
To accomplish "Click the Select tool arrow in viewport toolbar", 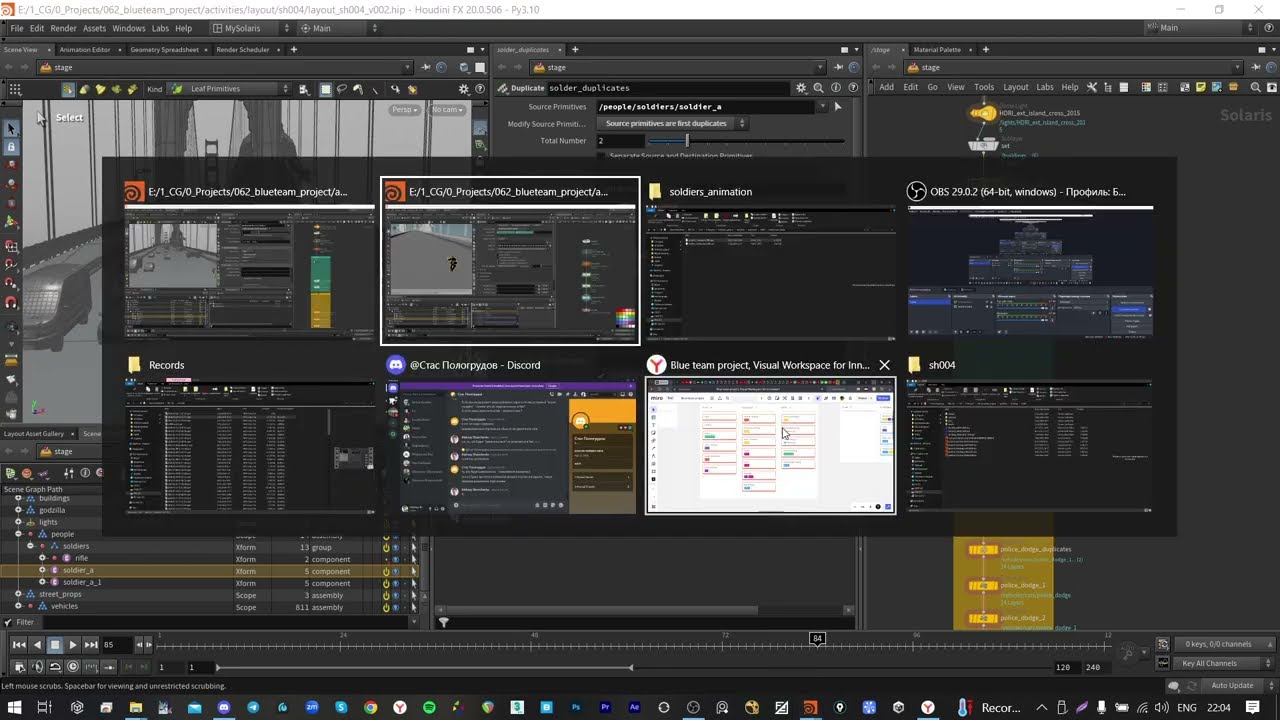I will point(11,129).
